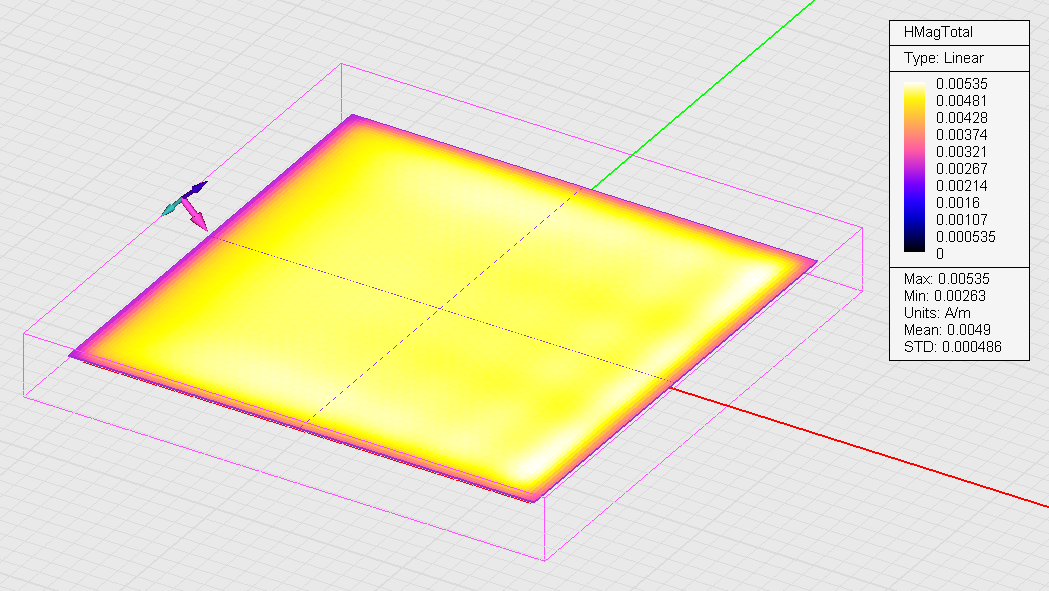Click the 0.00267 scale label
This screenshot has width=1049, height=591.
(x=961, y=169)
